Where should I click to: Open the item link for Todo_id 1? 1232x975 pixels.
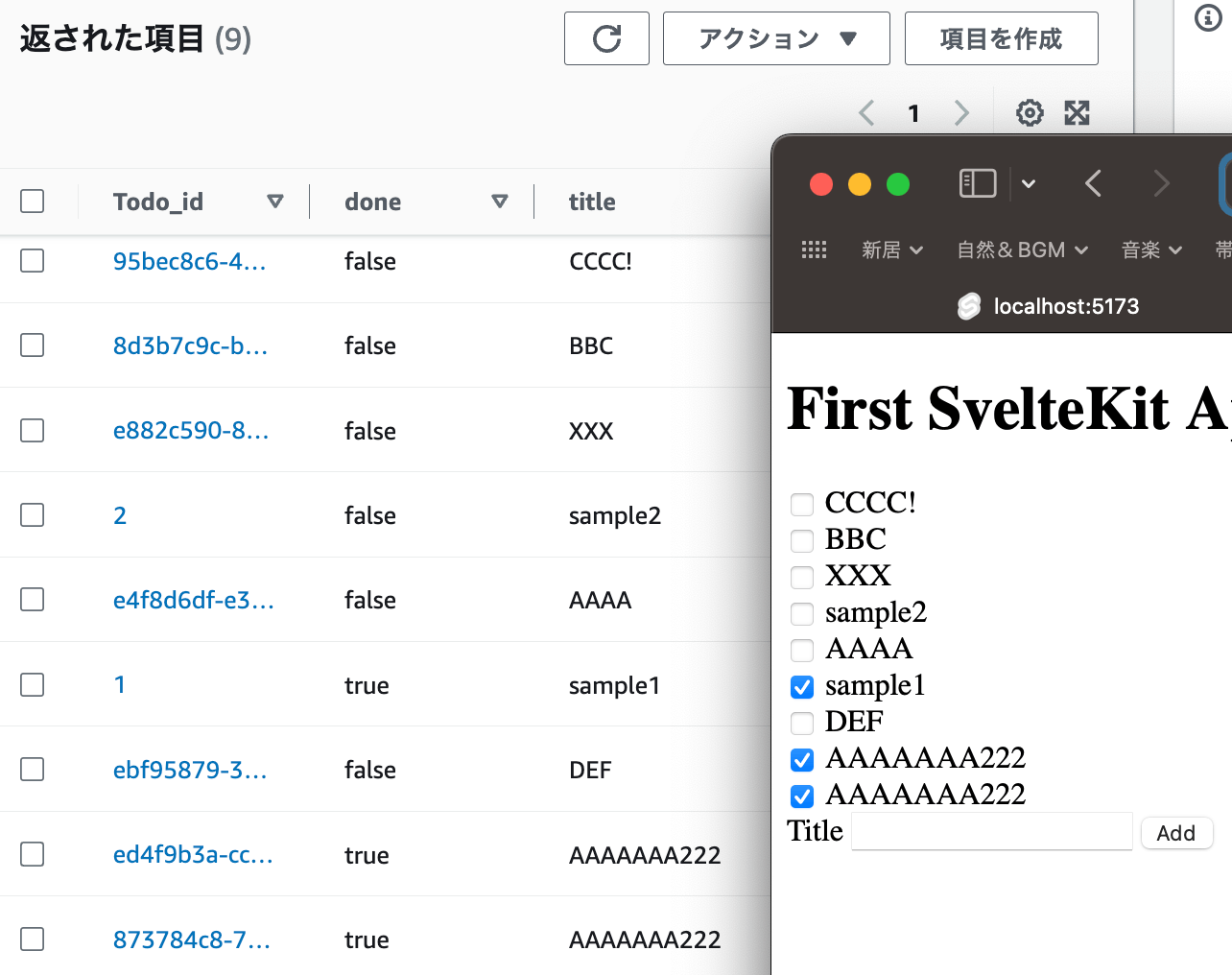click(119, 684)
